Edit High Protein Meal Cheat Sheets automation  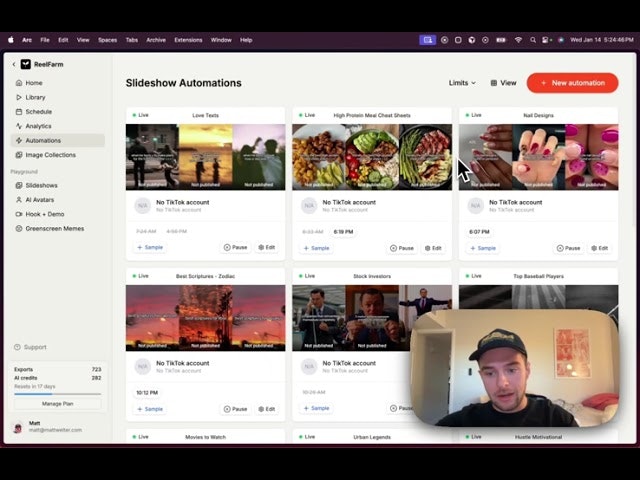(433, 248)
